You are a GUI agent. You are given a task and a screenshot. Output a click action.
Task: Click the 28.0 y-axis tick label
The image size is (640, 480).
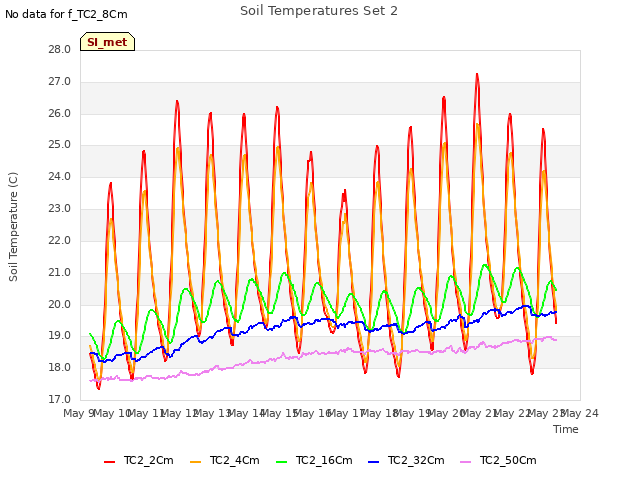click(x=59, y=49)
